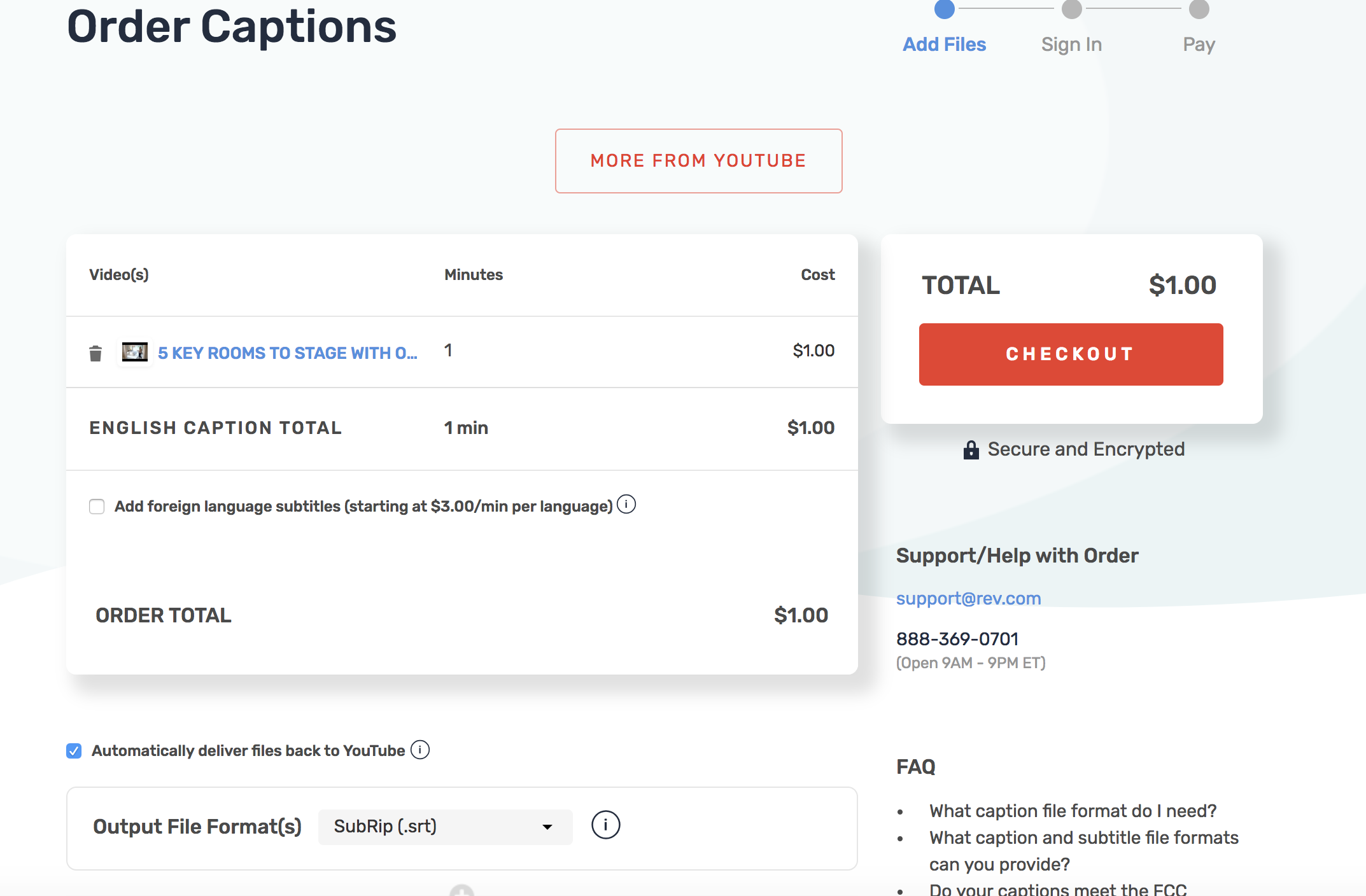1366x896 pixels.
Task: Open the 5 KEY ROOMS video thumbnail
Action: [135, 352]
